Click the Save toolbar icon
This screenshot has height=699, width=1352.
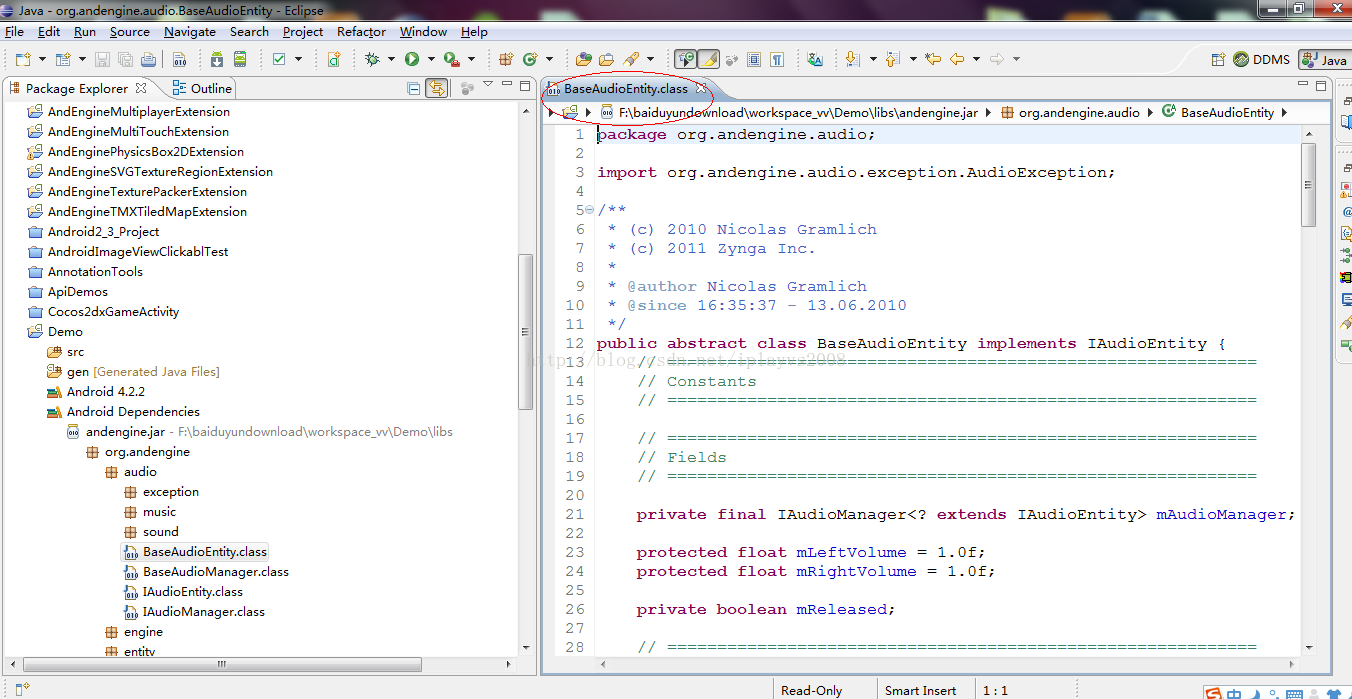tap(102, 59)
